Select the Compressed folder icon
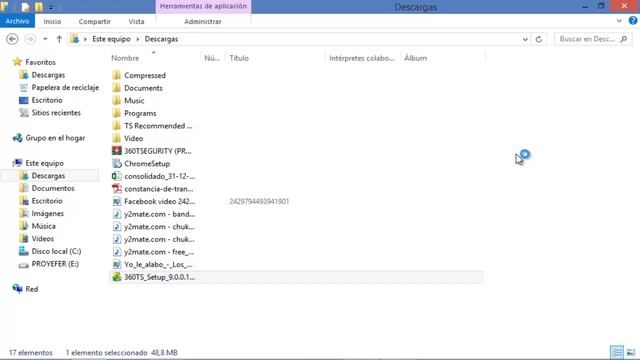Image resolution: width=640 pixels, height=360 pixels. [117, 75]
